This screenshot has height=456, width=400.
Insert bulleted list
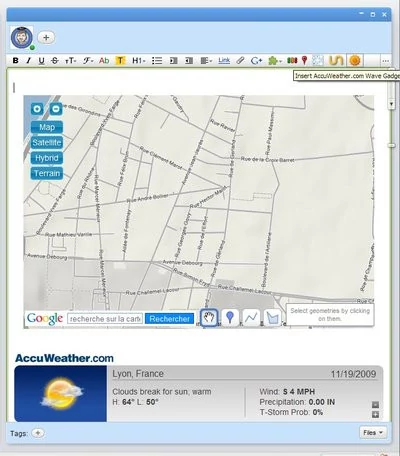[157, 61]
